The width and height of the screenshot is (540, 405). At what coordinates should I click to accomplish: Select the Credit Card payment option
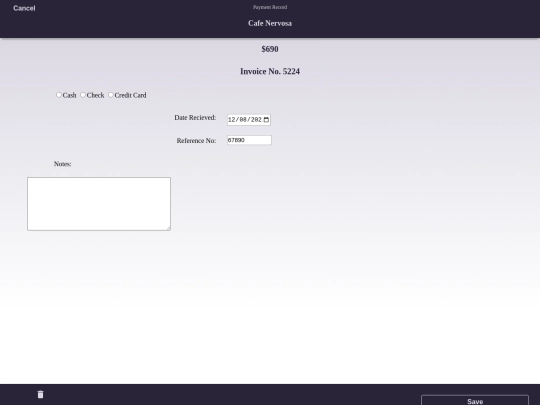click(x=111, y=95)
